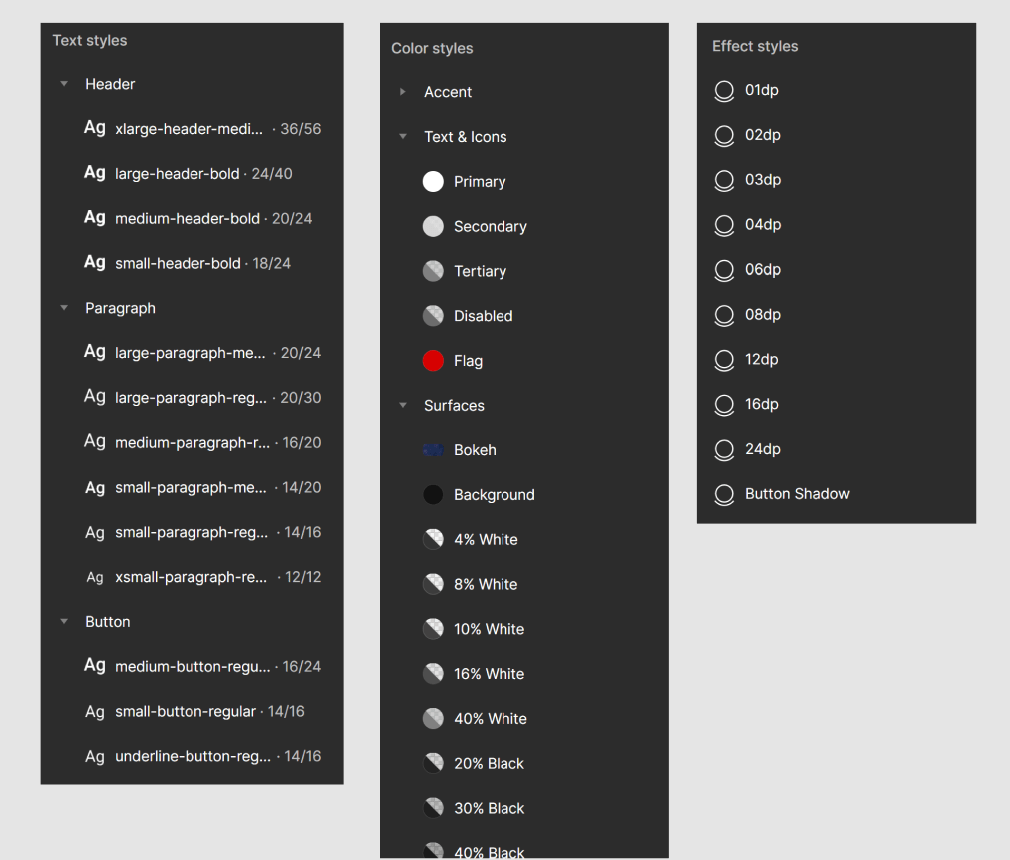
Task: Pick the red Flag color swatch
Action: [433, 361]
